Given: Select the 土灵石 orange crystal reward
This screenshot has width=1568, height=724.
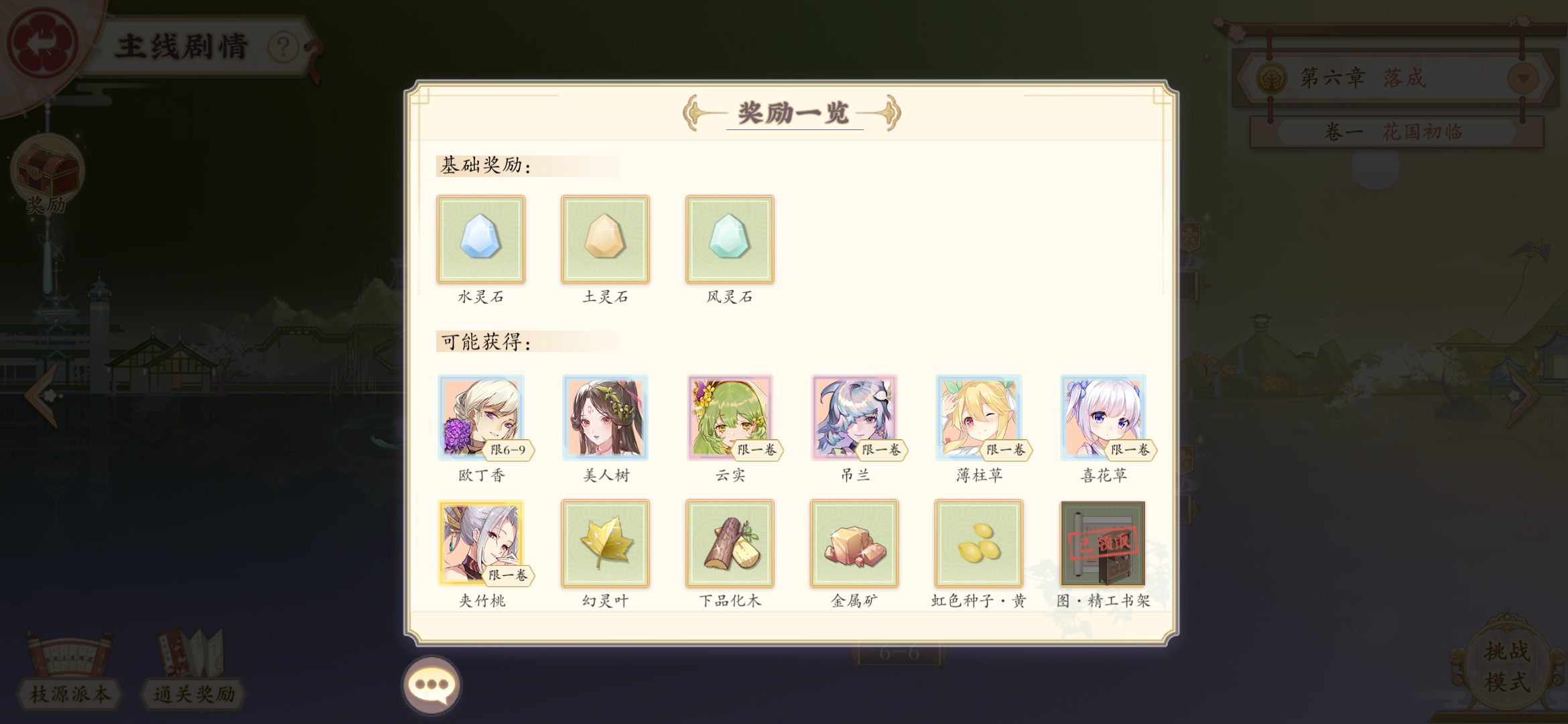Looking at the screenshot, I should point(605,239).
